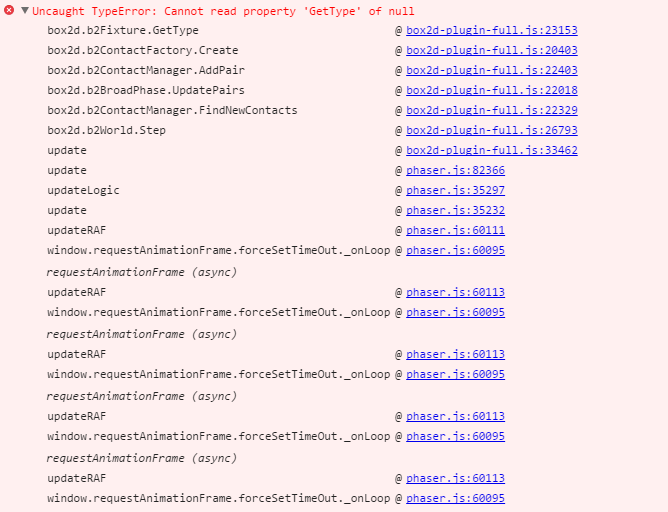The image size is (668, 512).
Task: Open link box2d-plugin-full.js:20403
Action: point(492,50)
